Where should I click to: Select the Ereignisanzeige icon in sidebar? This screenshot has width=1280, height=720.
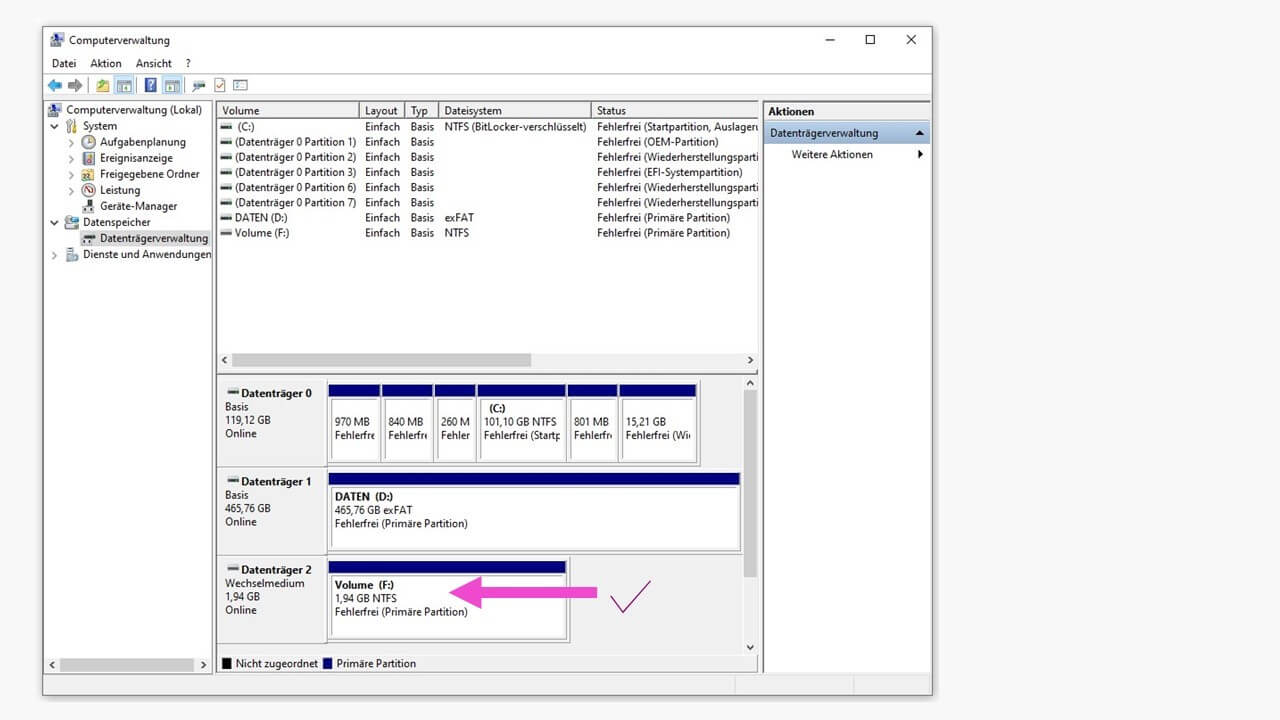click(x=89, y=158)
